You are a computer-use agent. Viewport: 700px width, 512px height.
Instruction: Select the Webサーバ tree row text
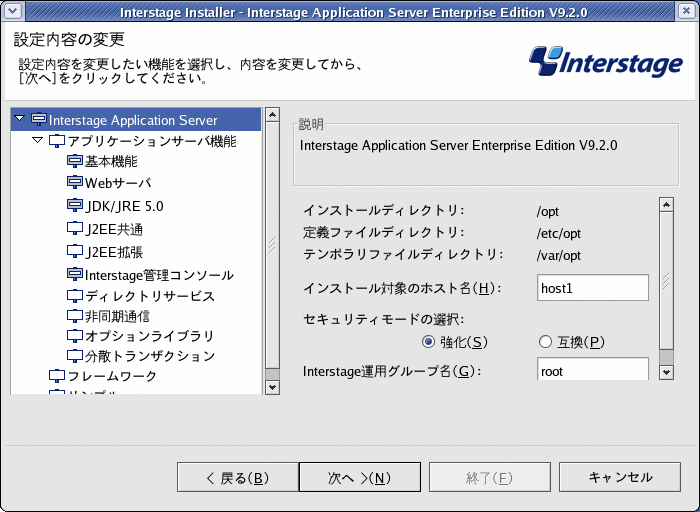tap(118, 182)
